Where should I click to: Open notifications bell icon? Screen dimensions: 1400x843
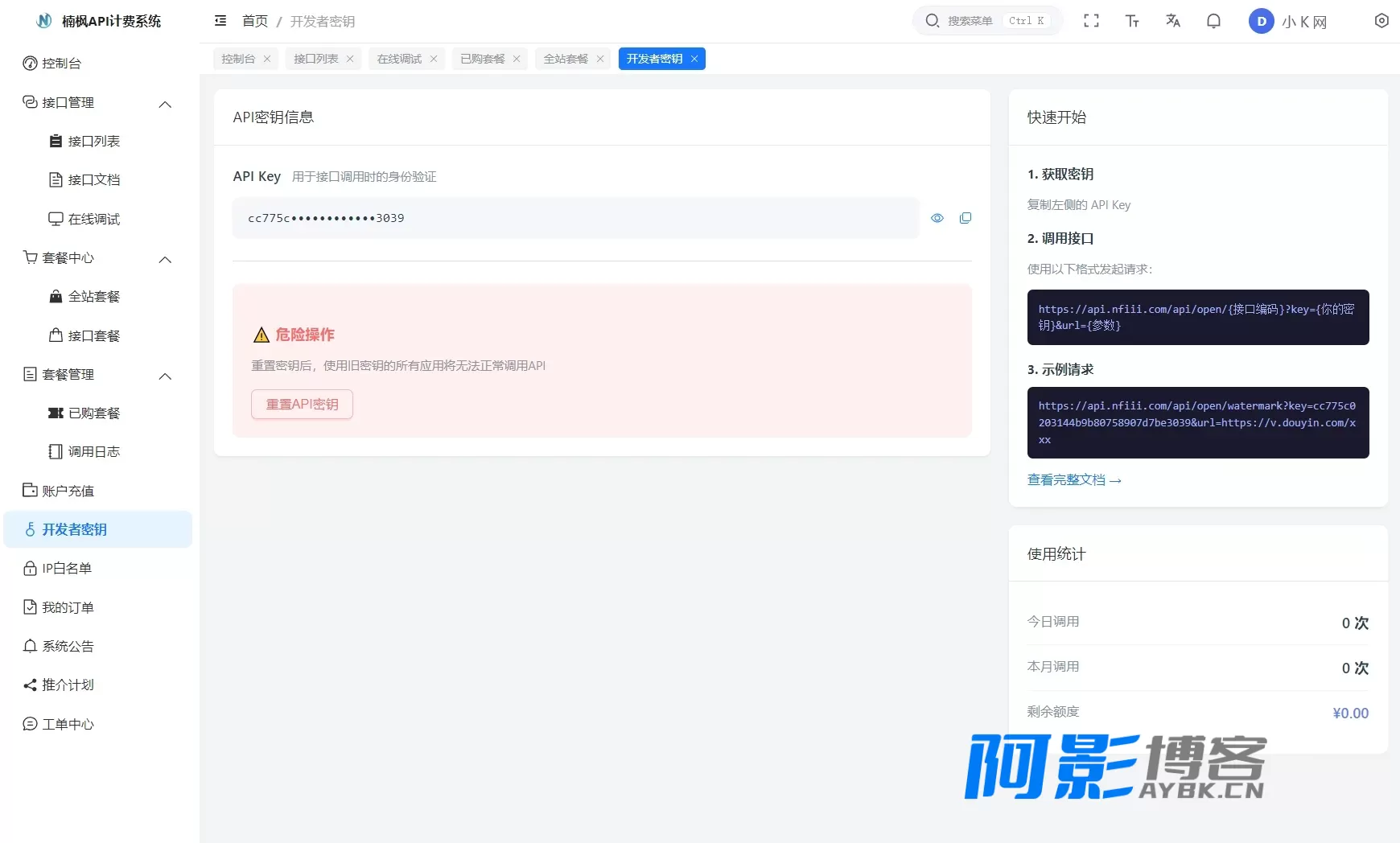[x=1213, y=21]
